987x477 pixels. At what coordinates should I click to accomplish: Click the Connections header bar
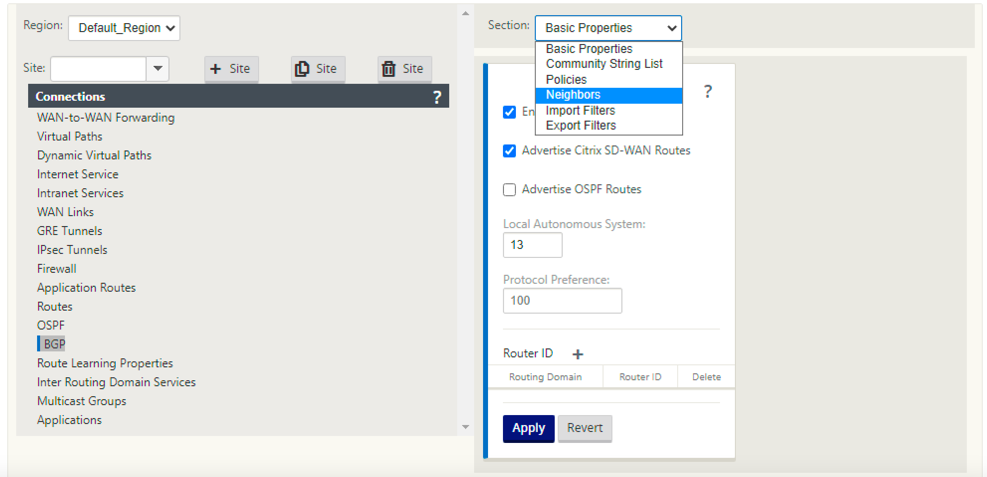point(239,97)
